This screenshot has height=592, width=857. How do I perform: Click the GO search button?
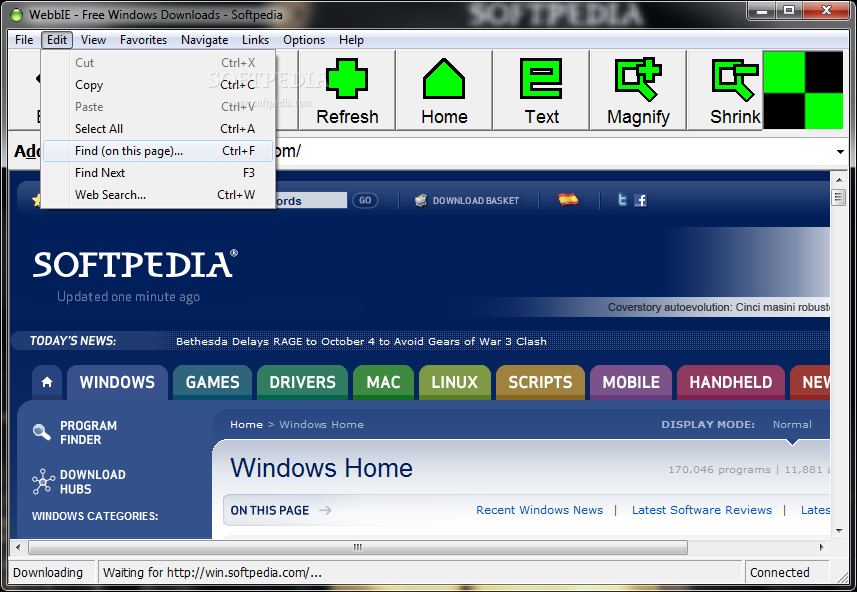click(365, 201)
